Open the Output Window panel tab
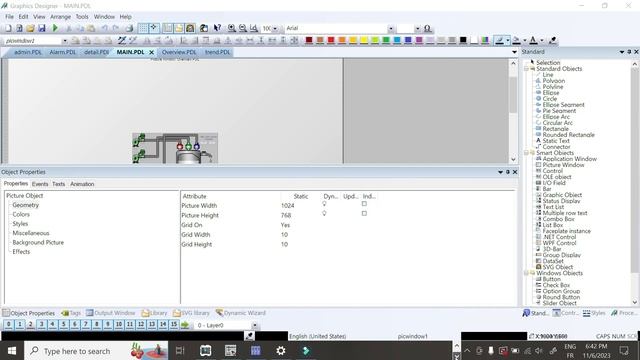This screenshot has height=360, width=640. click(x=111, y=313)
